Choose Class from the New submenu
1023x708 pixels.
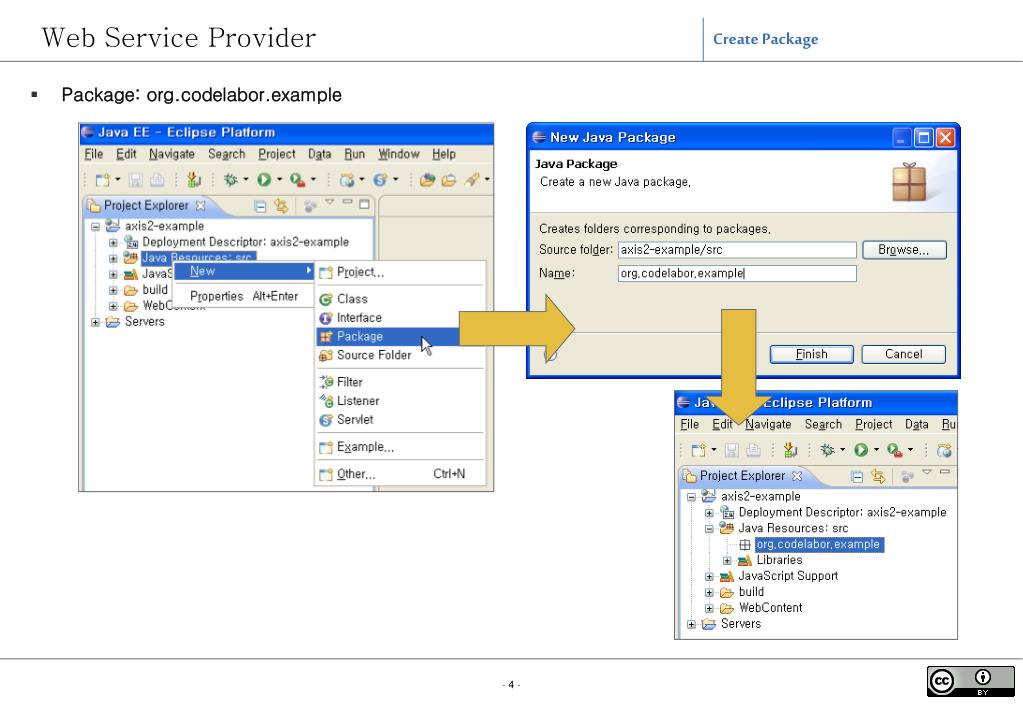click(x=351, y=299)
